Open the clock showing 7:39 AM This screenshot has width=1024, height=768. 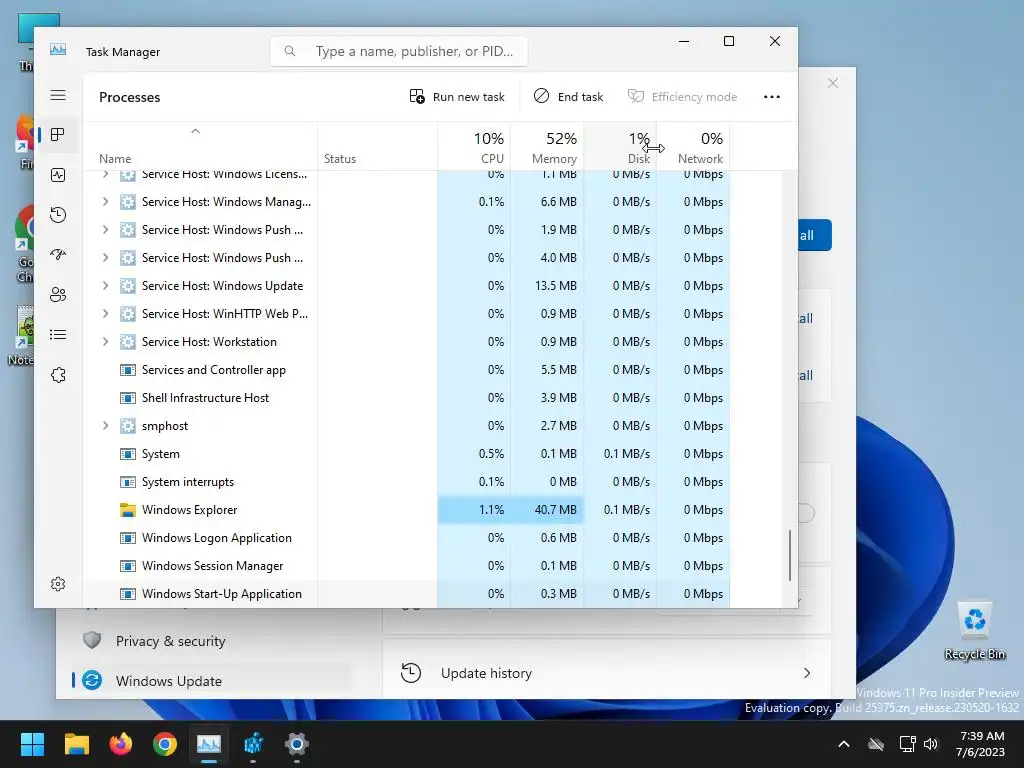(x=980, y=744)
